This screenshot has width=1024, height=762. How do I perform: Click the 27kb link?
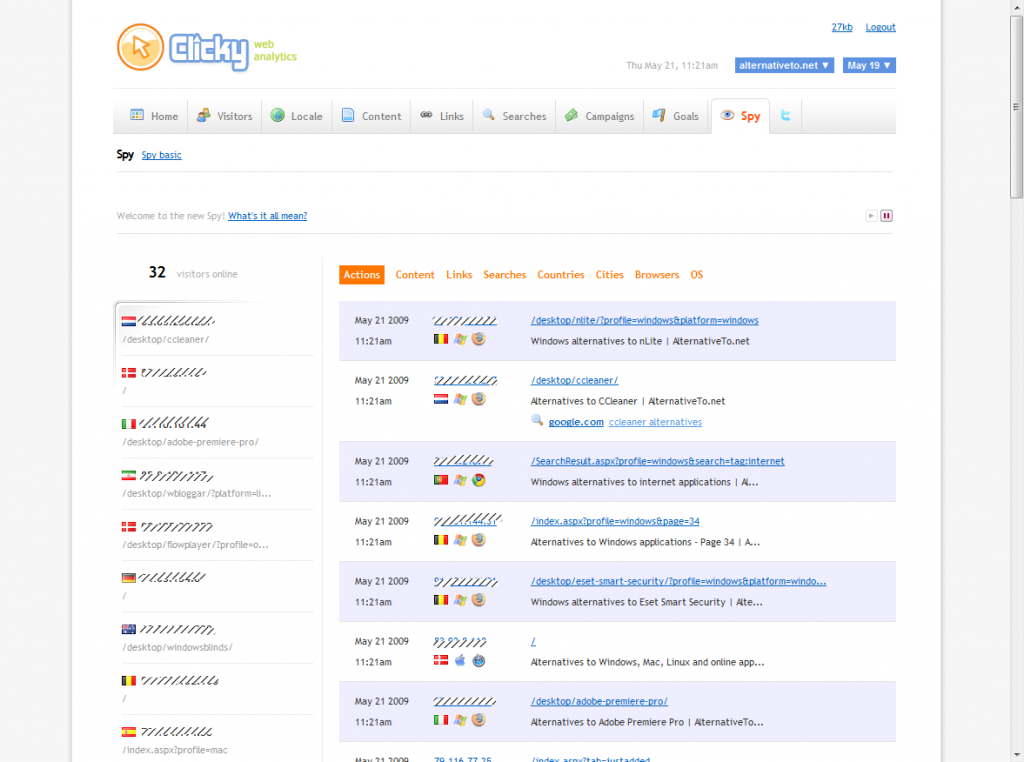[842, 27]
